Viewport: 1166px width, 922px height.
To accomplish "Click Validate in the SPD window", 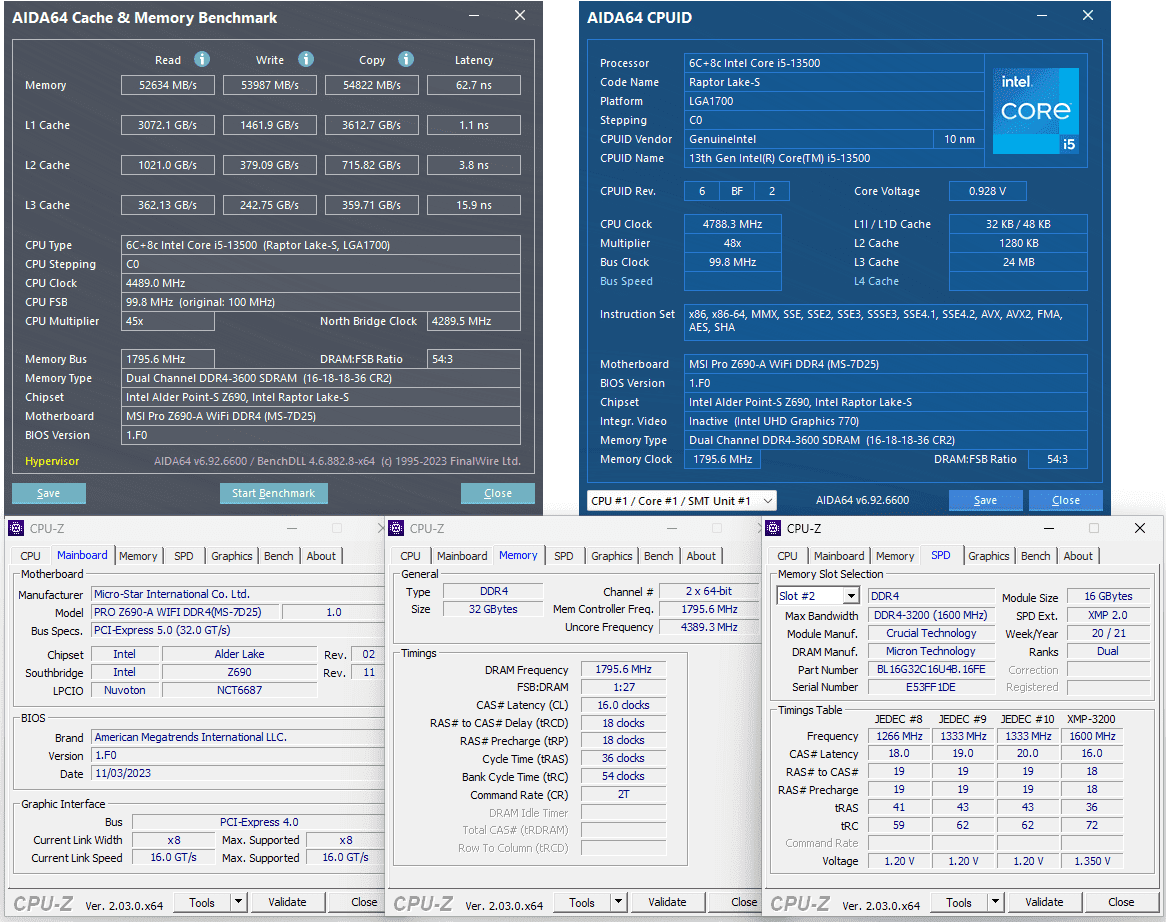I will click(x=1044, y=902).
